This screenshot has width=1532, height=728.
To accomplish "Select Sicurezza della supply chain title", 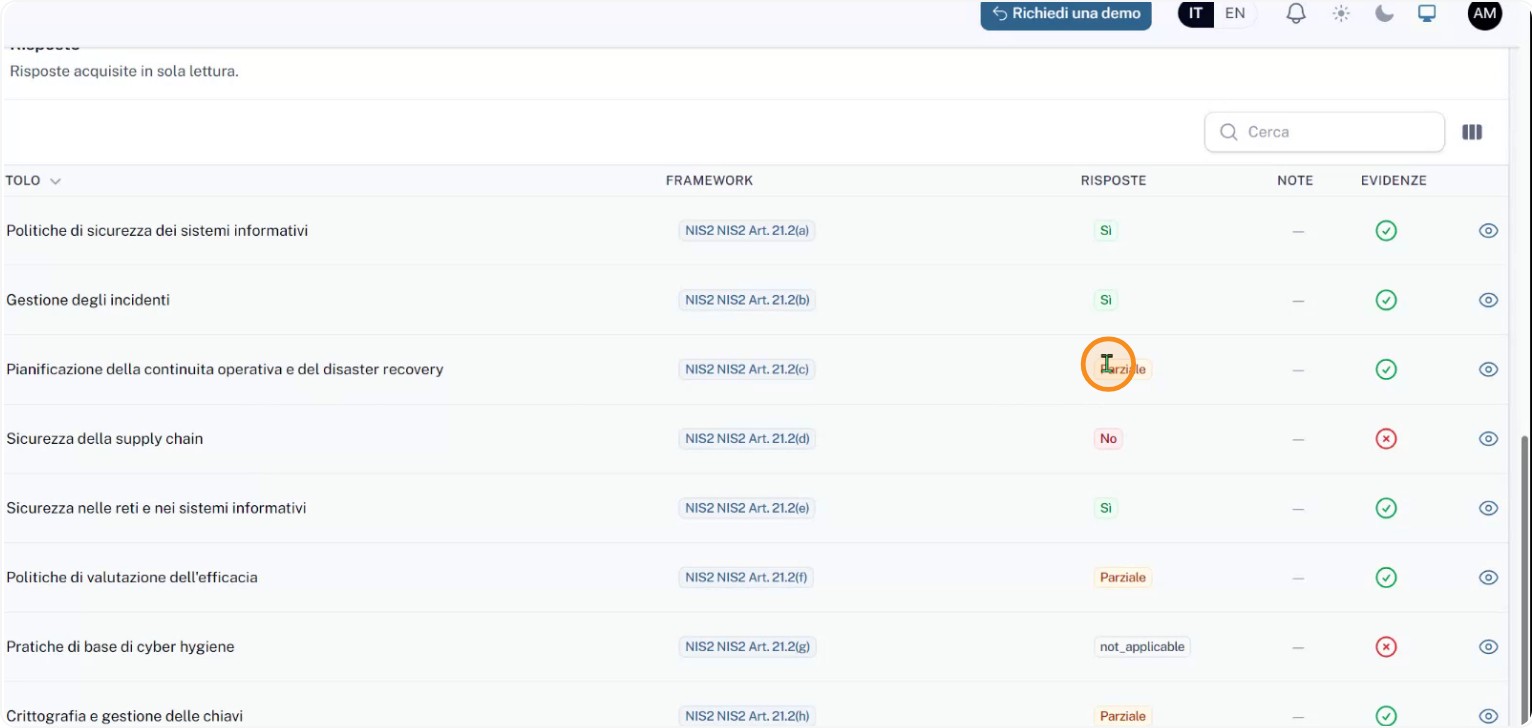I will pyautogui.click(x=105, y=439).
